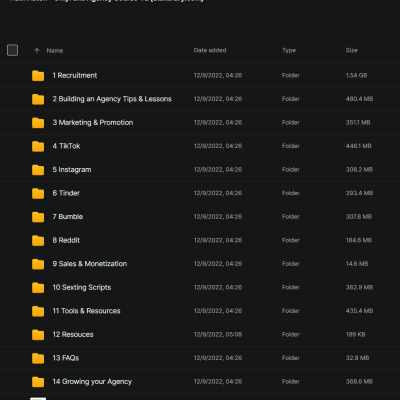Select the '4 TikTok' folder name

[x=66, y=146]
